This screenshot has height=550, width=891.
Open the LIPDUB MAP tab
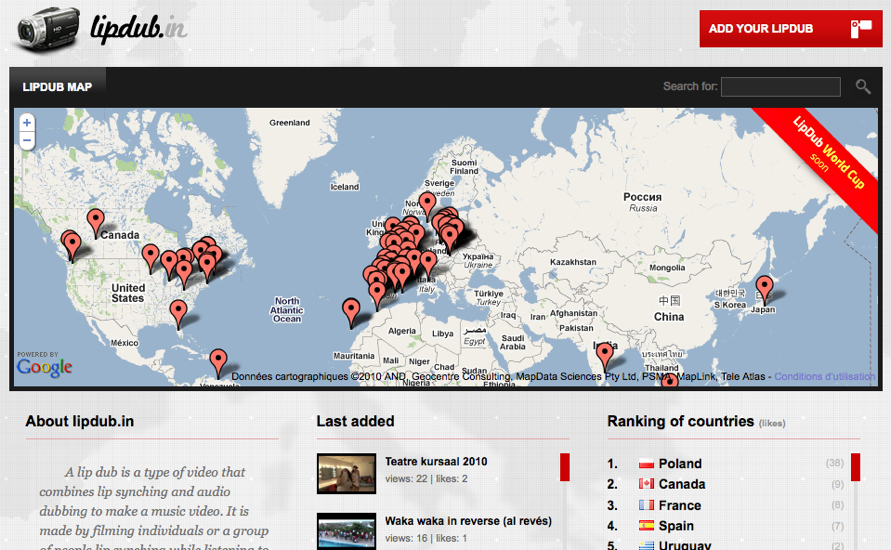tap(57, 87)
